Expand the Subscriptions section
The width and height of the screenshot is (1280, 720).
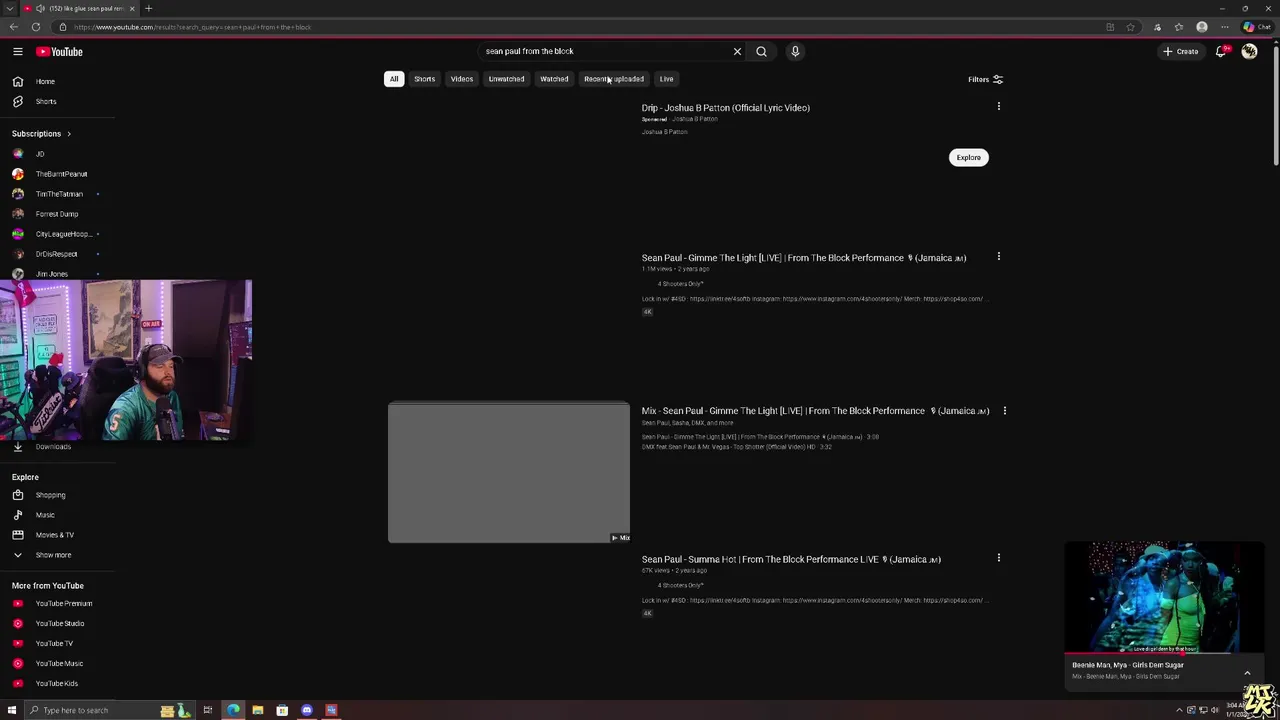tap(42, 133)
